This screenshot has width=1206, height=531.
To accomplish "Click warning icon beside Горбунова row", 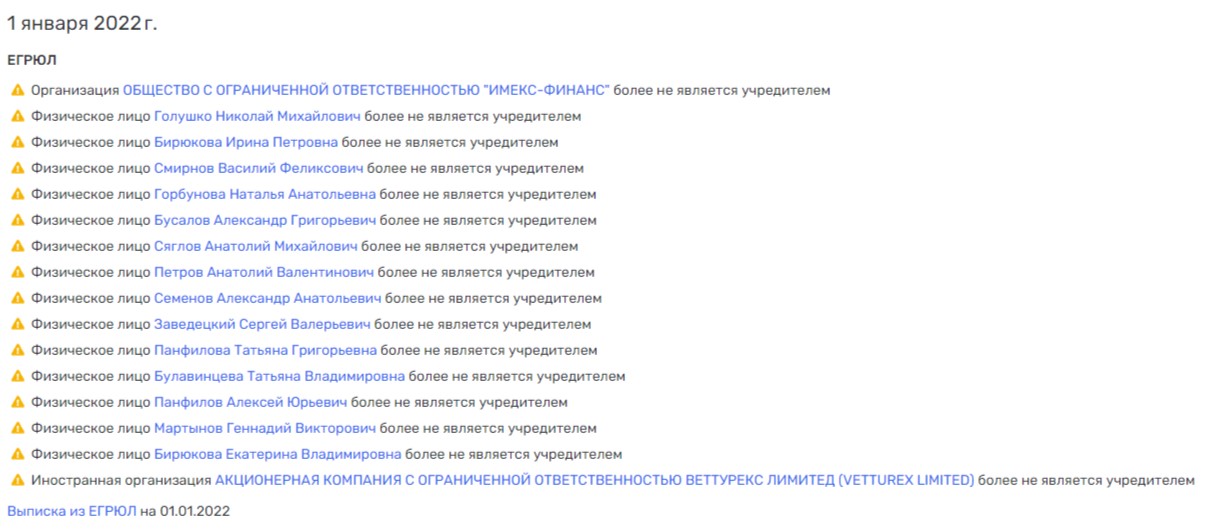I will [x=17, y=194].
